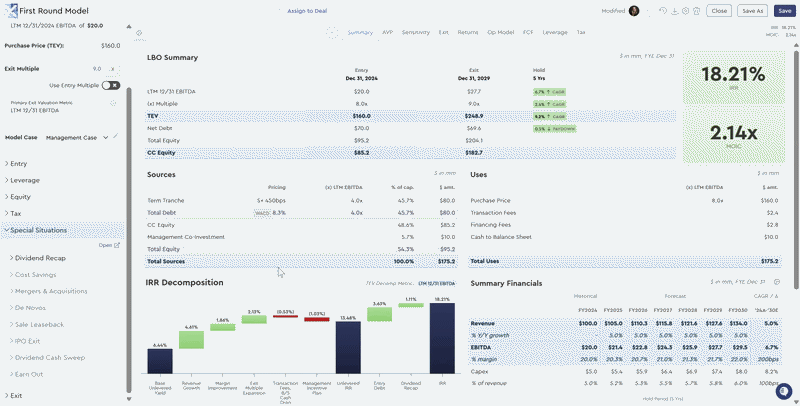Screen dimensions: 800x406
Task: Expand the Entry section
Action: 16,164
